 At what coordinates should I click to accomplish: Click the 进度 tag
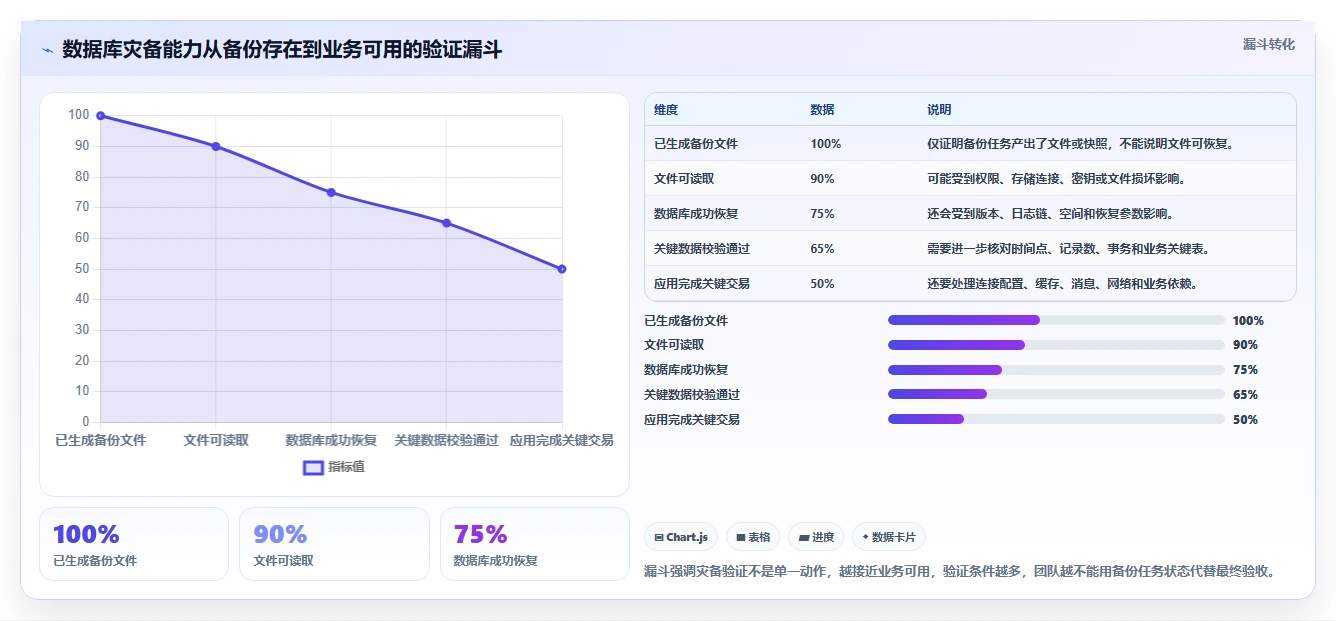[x=816, y=537]
